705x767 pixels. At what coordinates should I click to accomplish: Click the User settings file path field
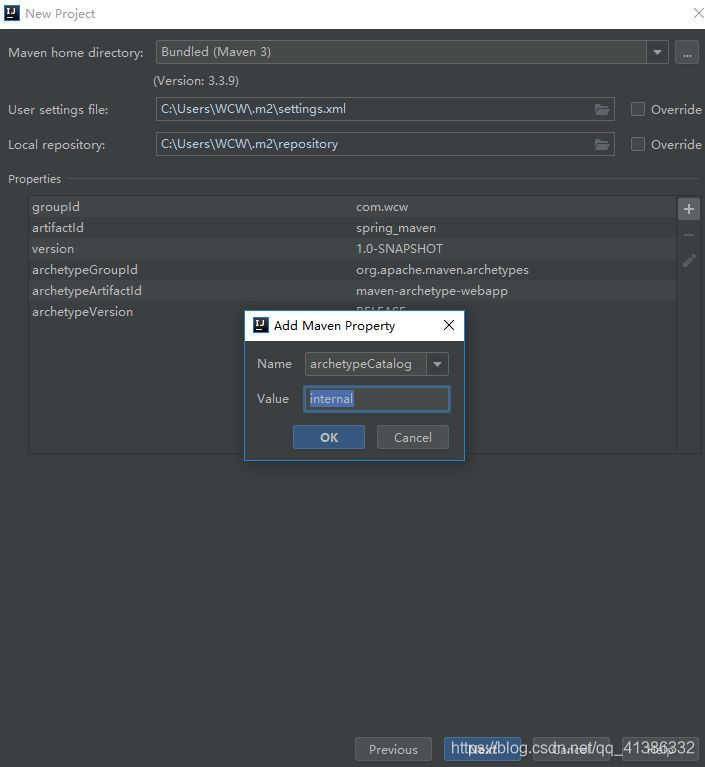[385, 109]
